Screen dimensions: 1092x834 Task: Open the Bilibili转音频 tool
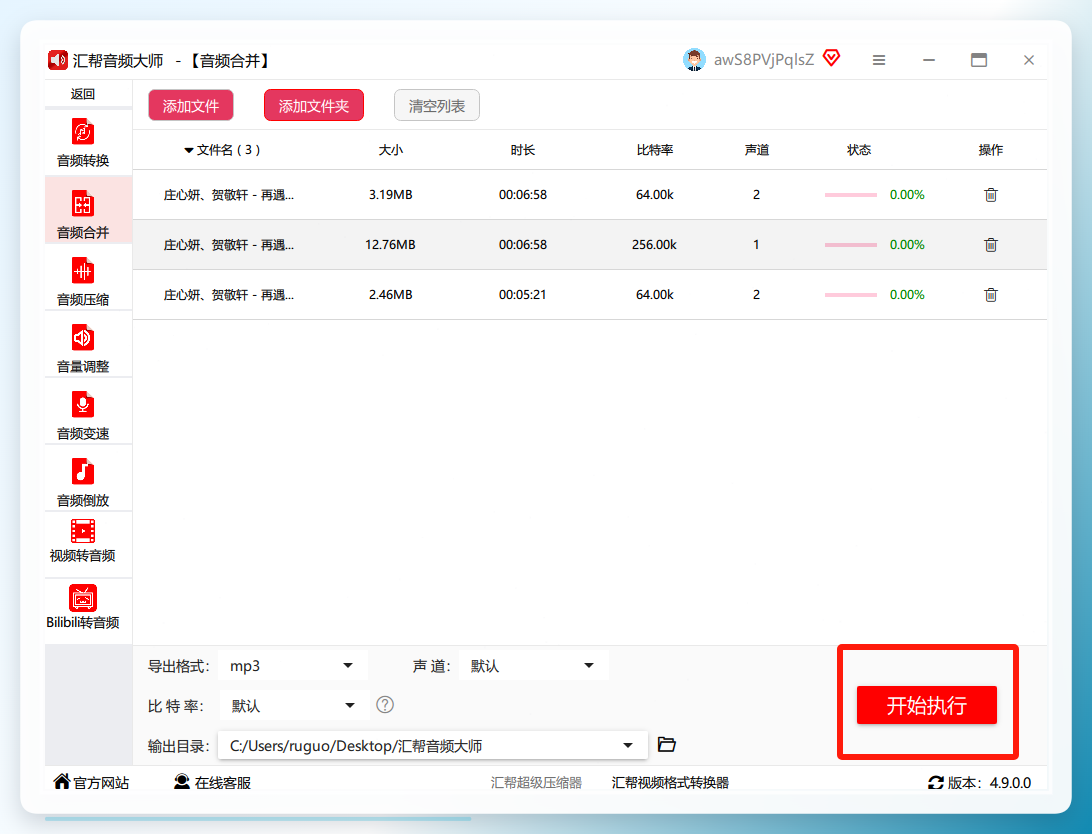83,608
